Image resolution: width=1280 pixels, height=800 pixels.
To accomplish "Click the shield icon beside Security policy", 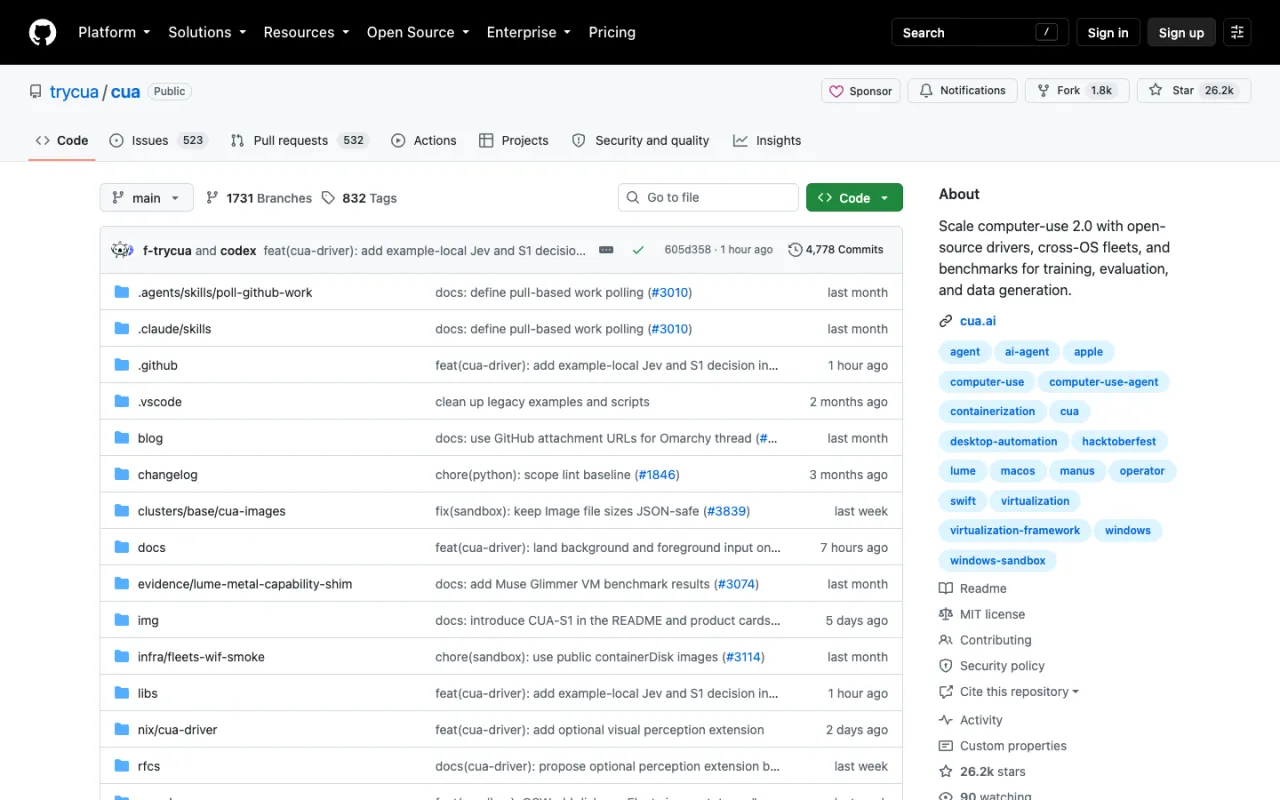I will [x=946, y=666].
